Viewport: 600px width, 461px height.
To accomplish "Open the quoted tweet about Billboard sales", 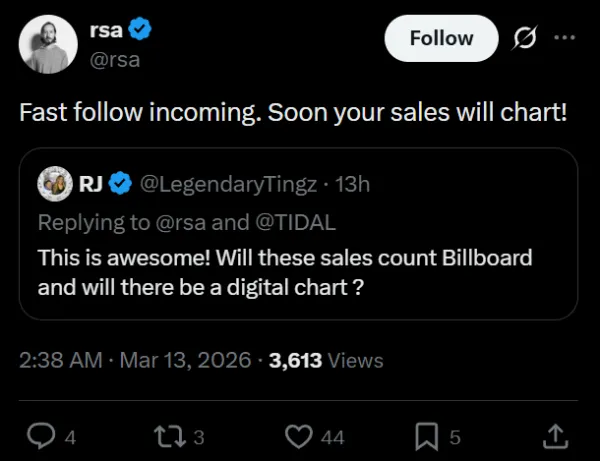I will 298,272.
